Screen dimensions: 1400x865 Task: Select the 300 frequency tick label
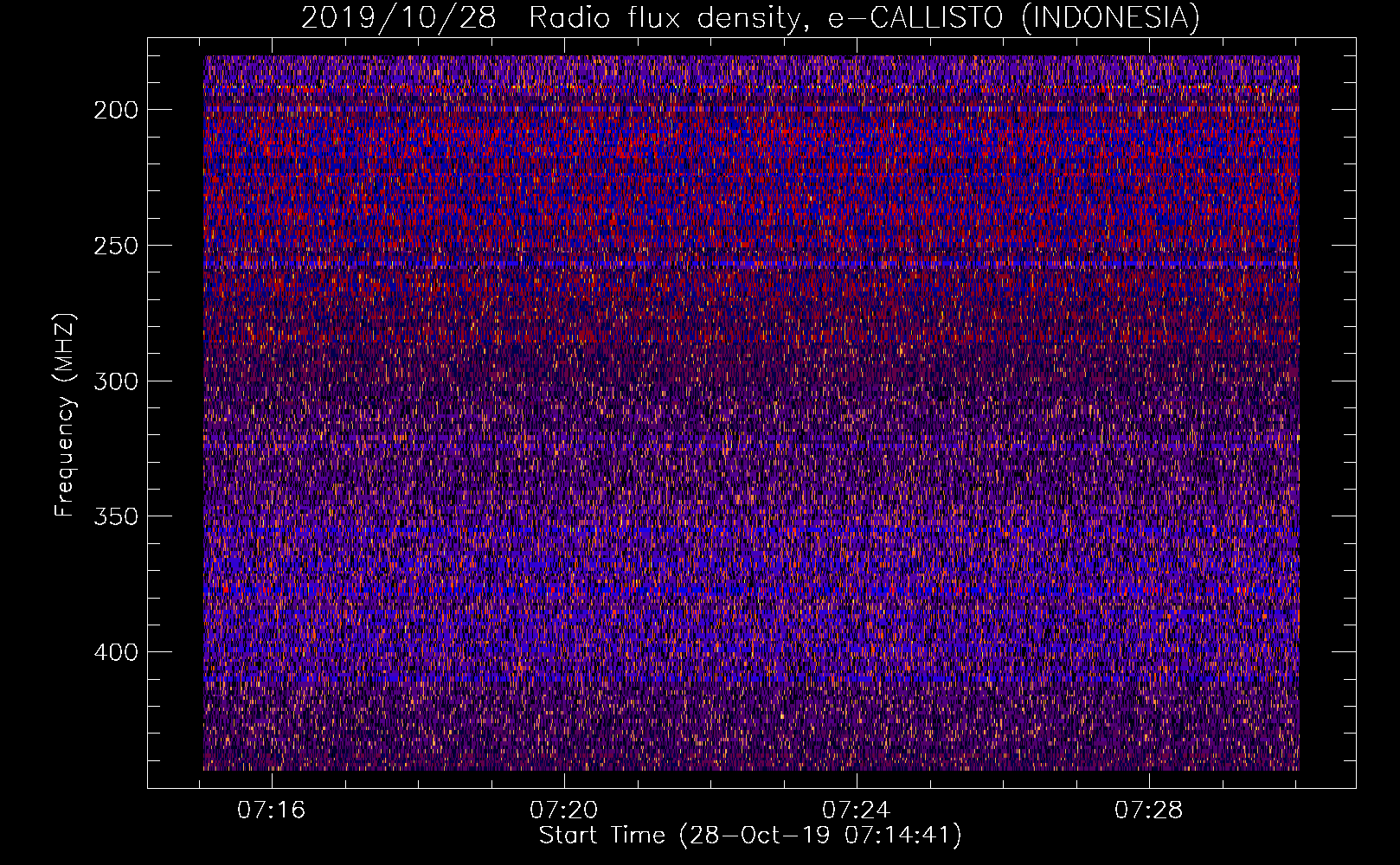pyautogui.click(x=116, y=381)
